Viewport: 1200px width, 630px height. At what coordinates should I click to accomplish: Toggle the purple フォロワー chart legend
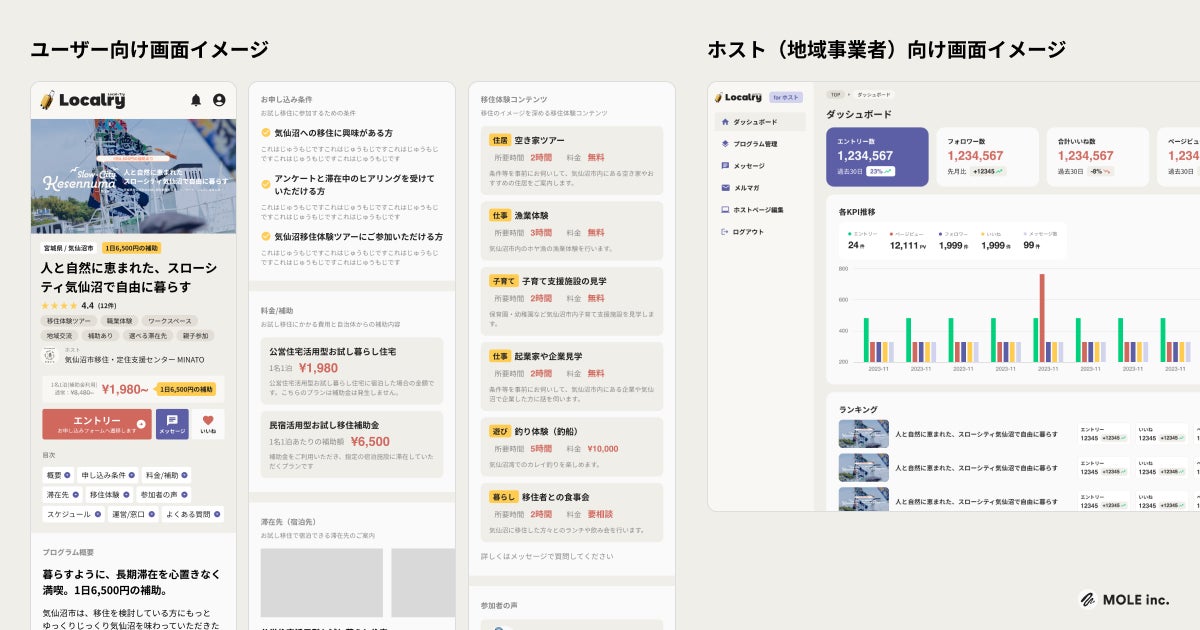953,234
